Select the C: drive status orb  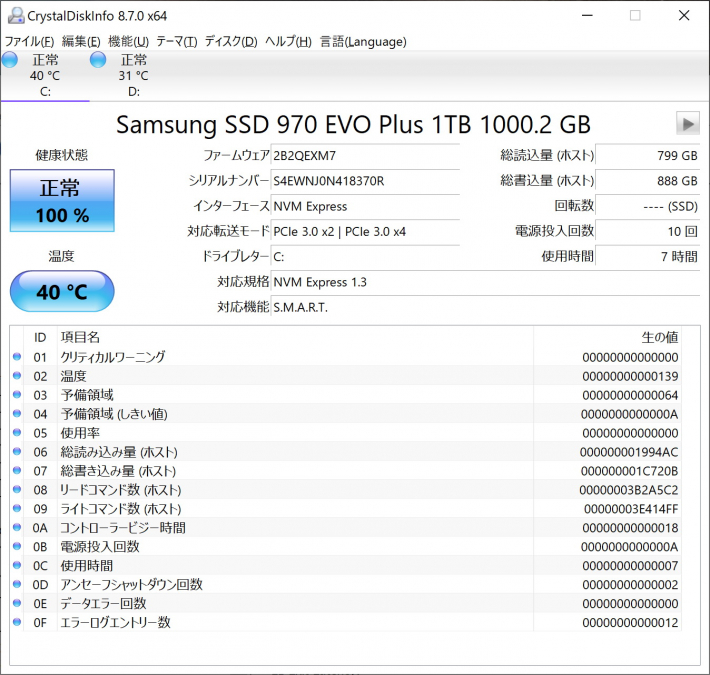click(x=10, y=60)
